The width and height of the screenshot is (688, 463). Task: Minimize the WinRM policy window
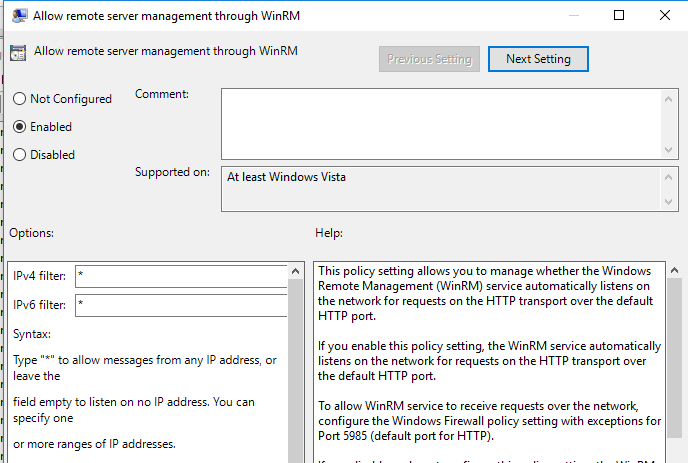(x=573, y=16)
